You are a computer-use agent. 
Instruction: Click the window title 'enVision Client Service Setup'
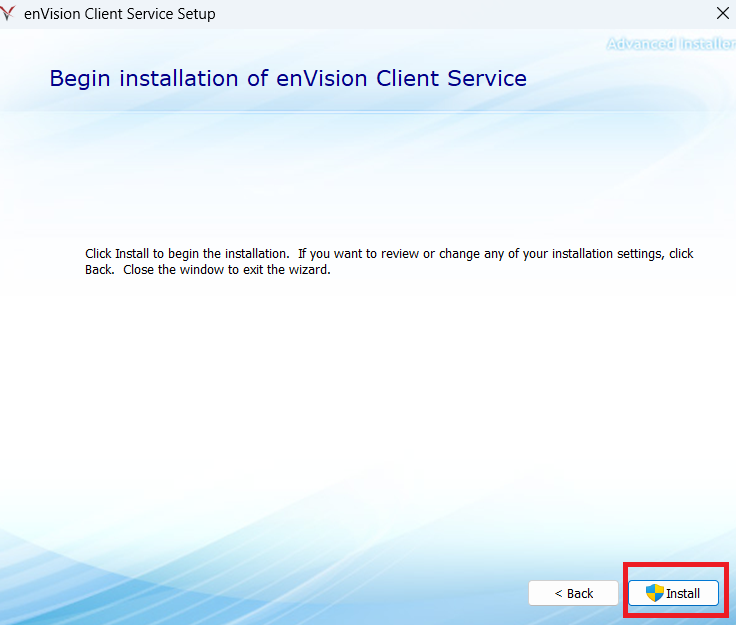(x=120, y=14)
